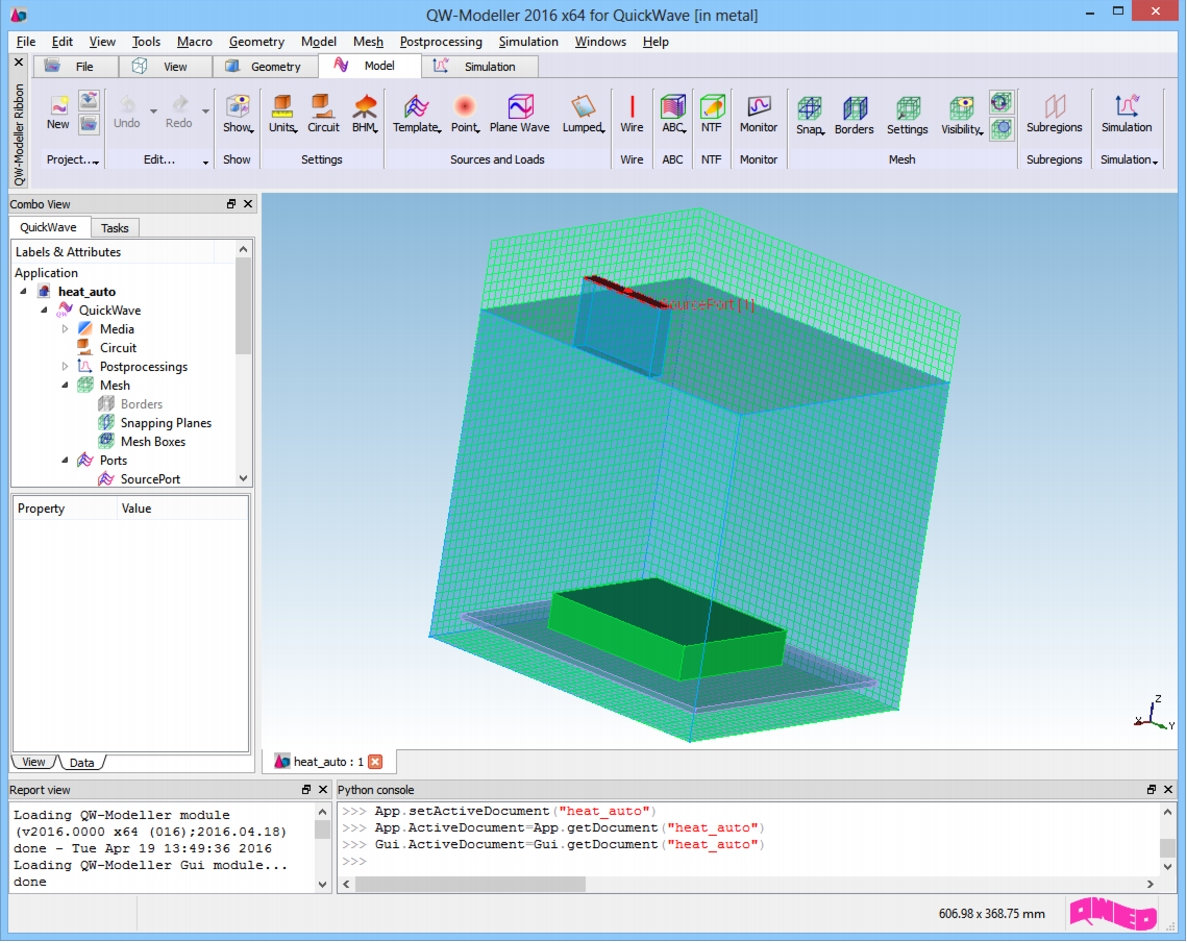Add a Plane Wave source
1187x943 pixels.
[x=519, y=114]
